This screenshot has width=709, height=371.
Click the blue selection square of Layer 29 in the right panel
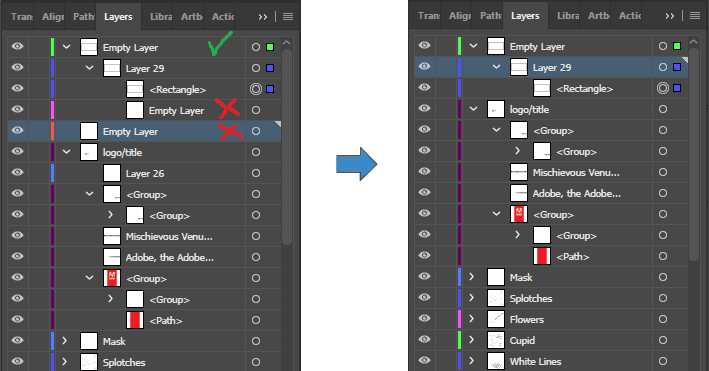coord(677,67)
